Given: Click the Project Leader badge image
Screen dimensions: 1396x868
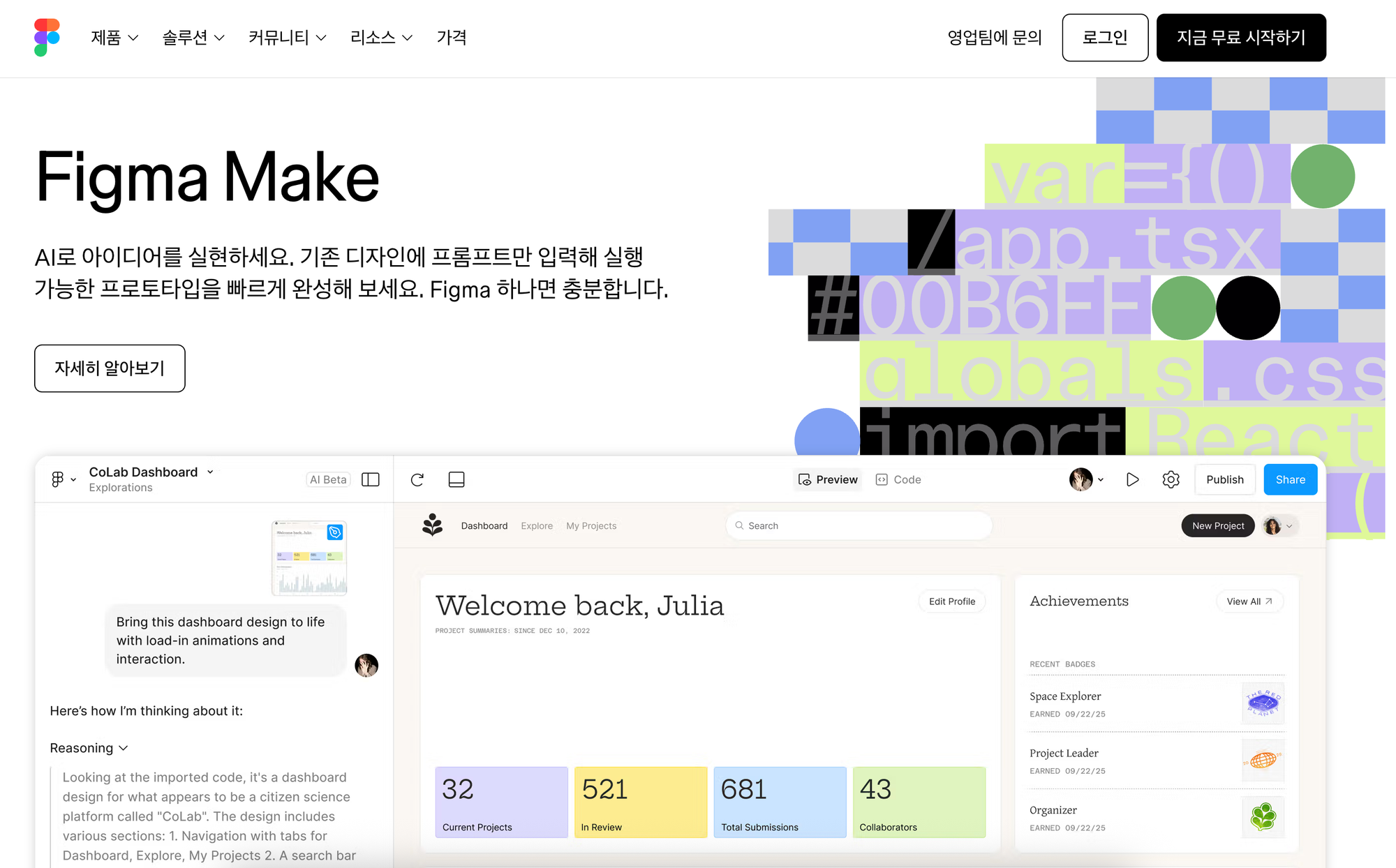Looking at the screenshot, I should (1263, 761).
